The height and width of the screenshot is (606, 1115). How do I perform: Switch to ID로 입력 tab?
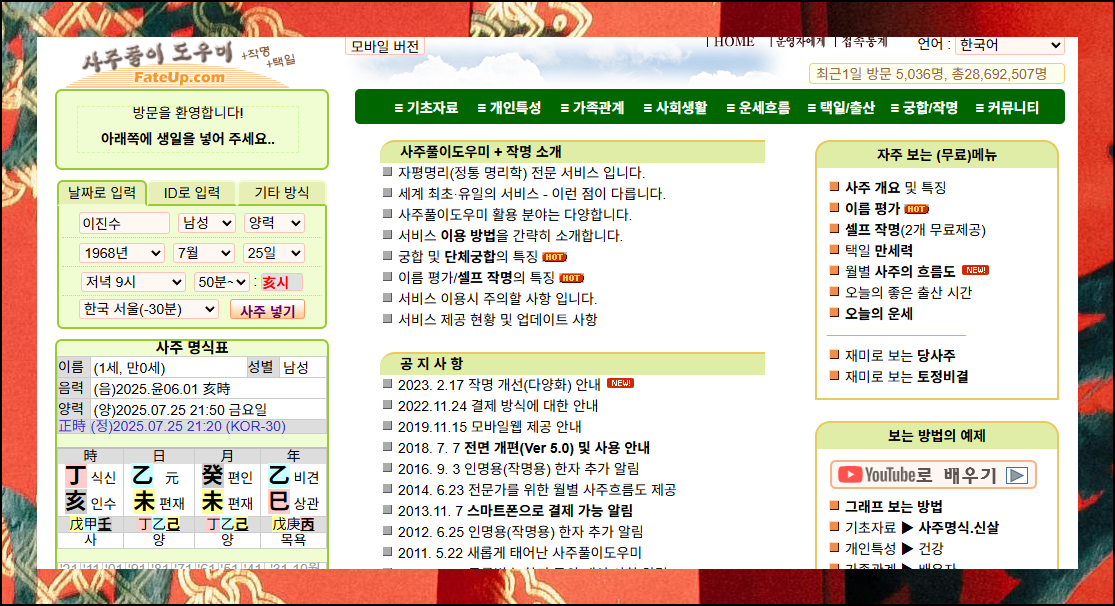coord(192,193)
